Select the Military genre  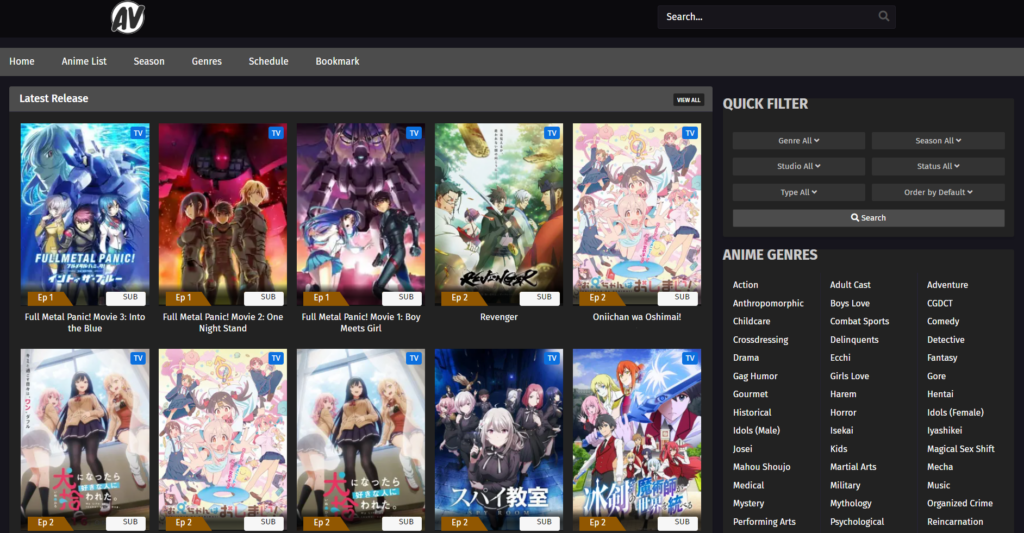click(845, 485)
